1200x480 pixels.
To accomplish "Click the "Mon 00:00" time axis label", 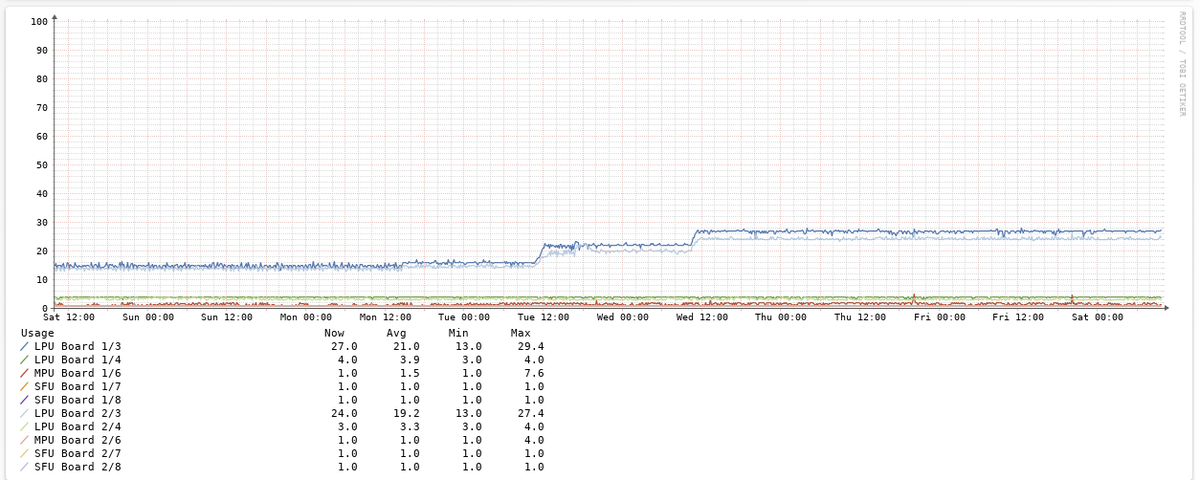I will (x=305, y=317).
